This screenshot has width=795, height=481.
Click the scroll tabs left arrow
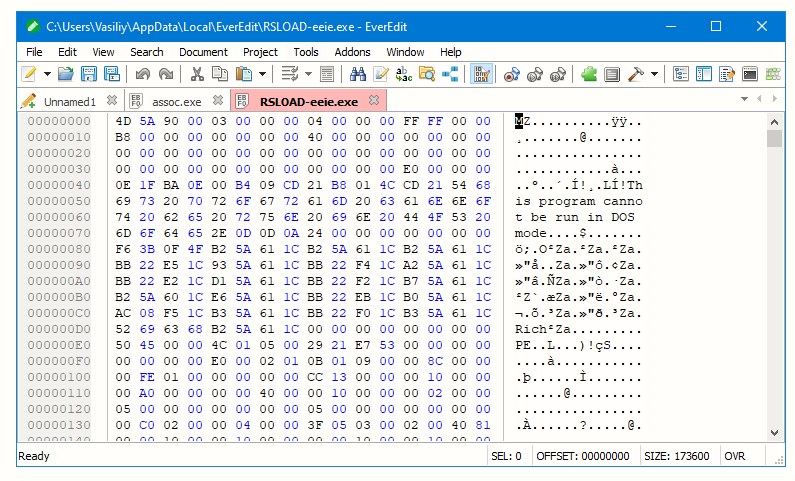759,99
